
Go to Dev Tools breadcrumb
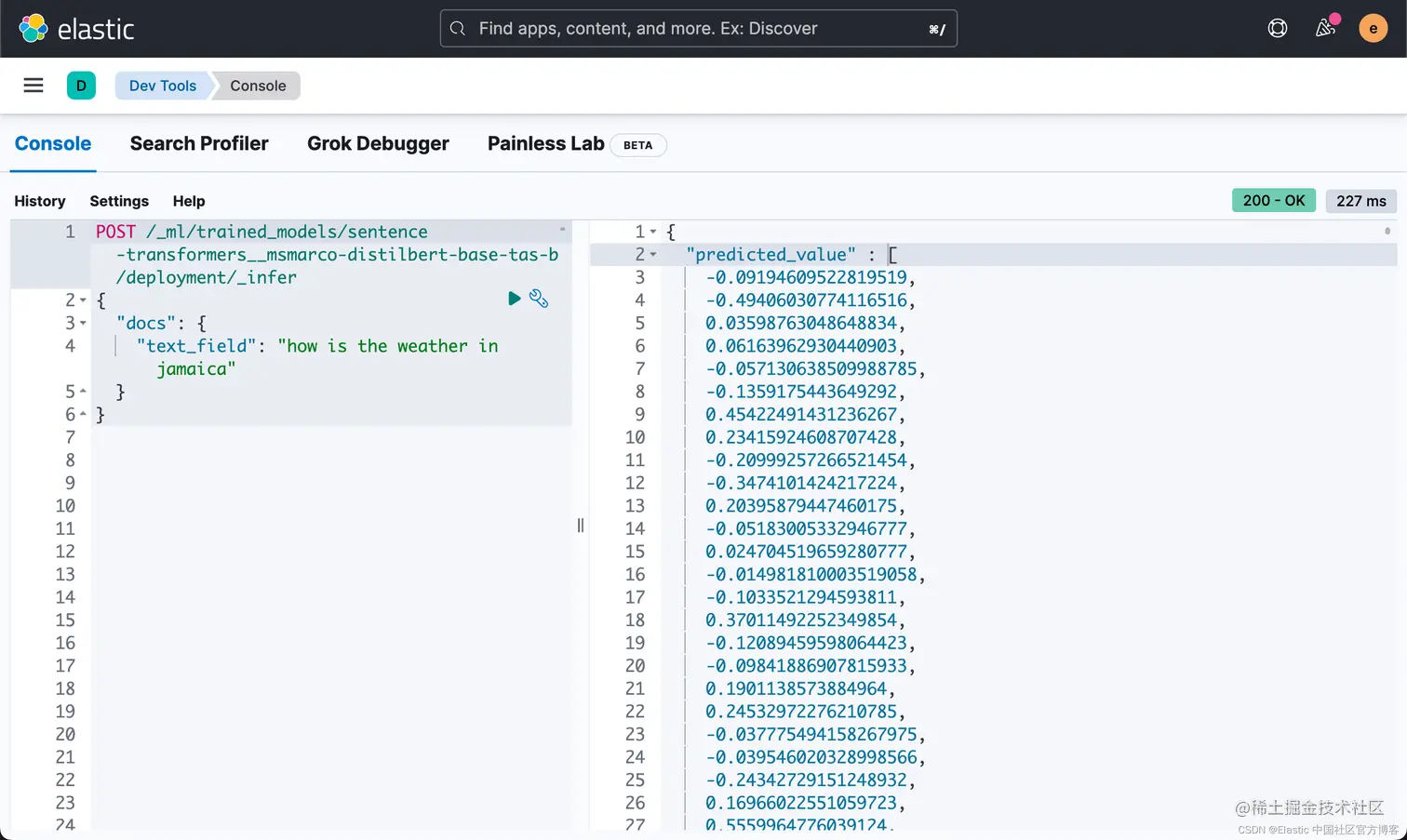coord(163,86)
